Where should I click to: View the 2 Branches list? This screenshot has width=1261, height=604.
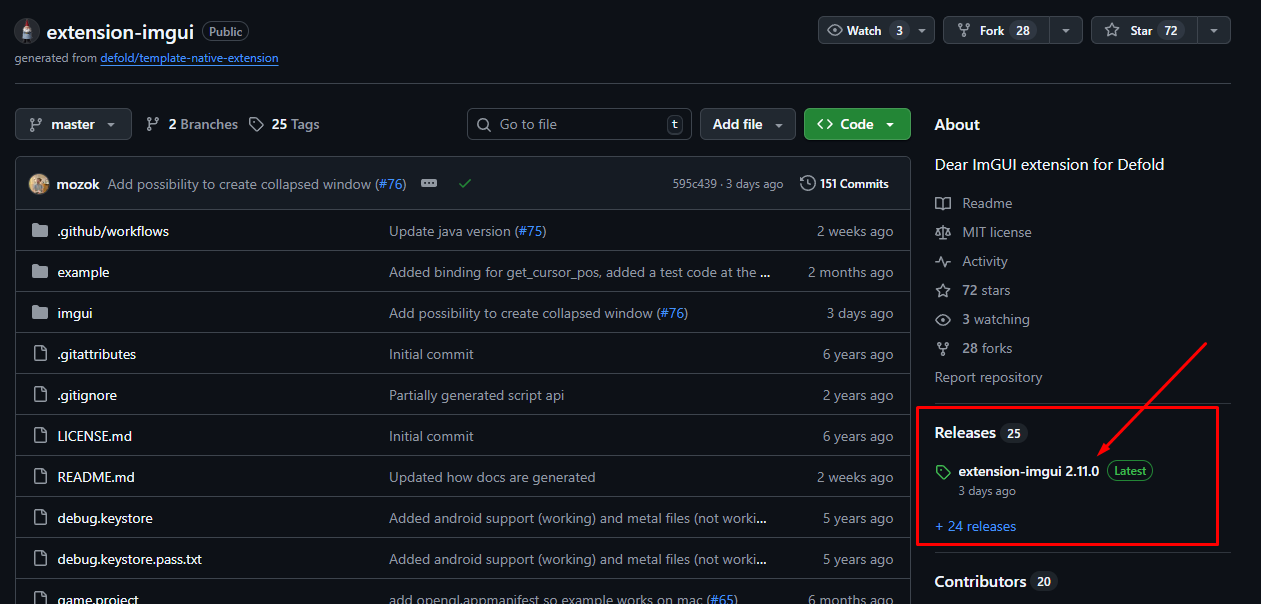pos(192,124)
